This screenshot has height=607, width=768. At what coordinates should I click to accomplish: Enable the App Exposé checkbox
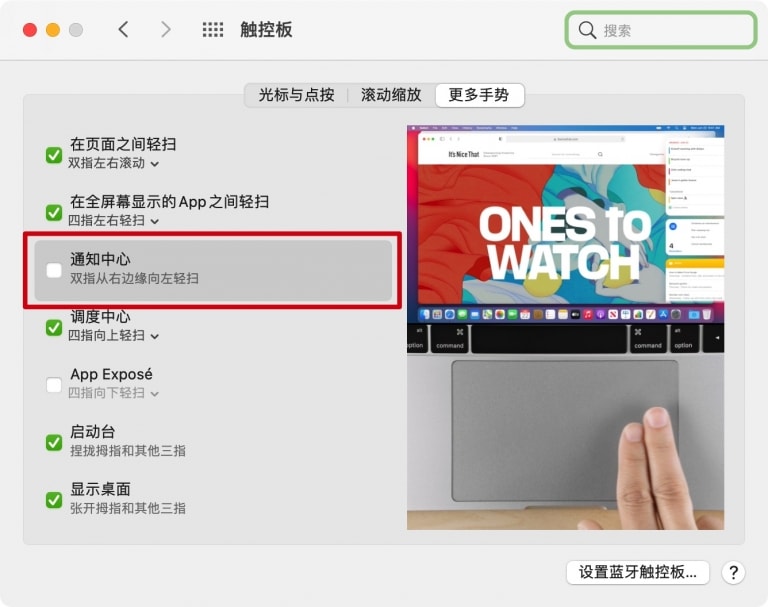click(54, 385)
